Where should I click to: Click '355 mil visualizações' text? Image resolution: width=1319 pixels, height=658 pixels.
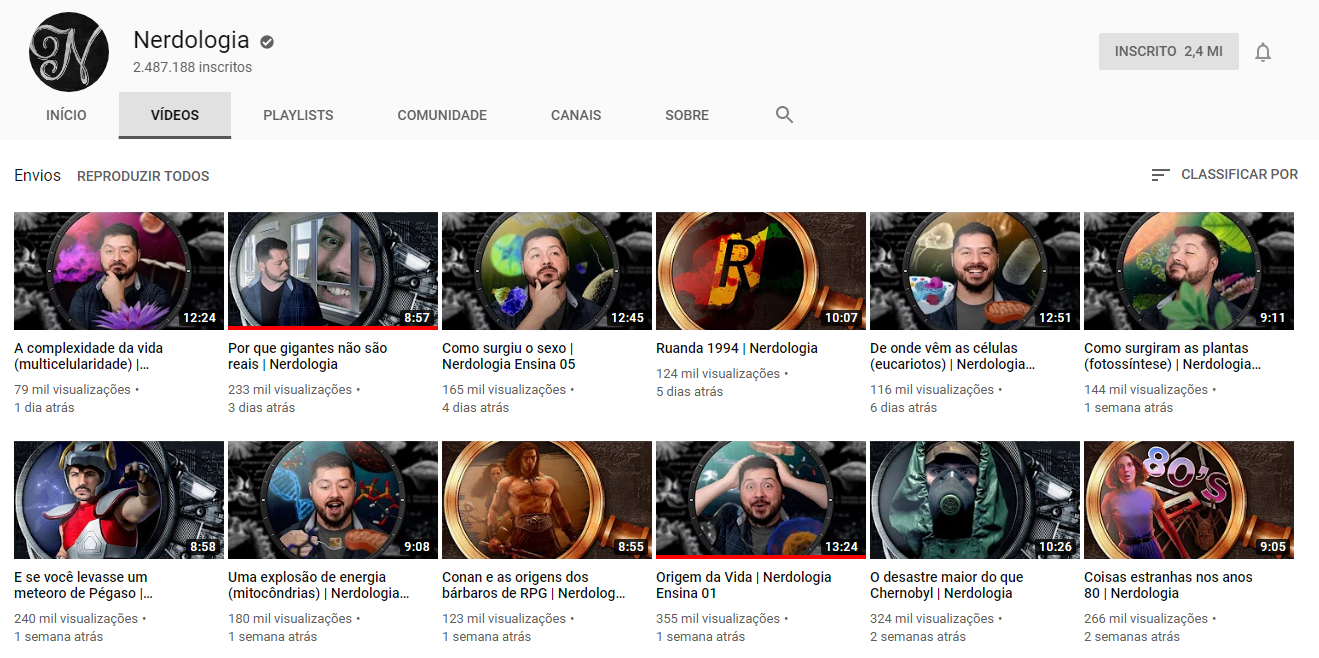pyautogui.click(x=718, y=618)
